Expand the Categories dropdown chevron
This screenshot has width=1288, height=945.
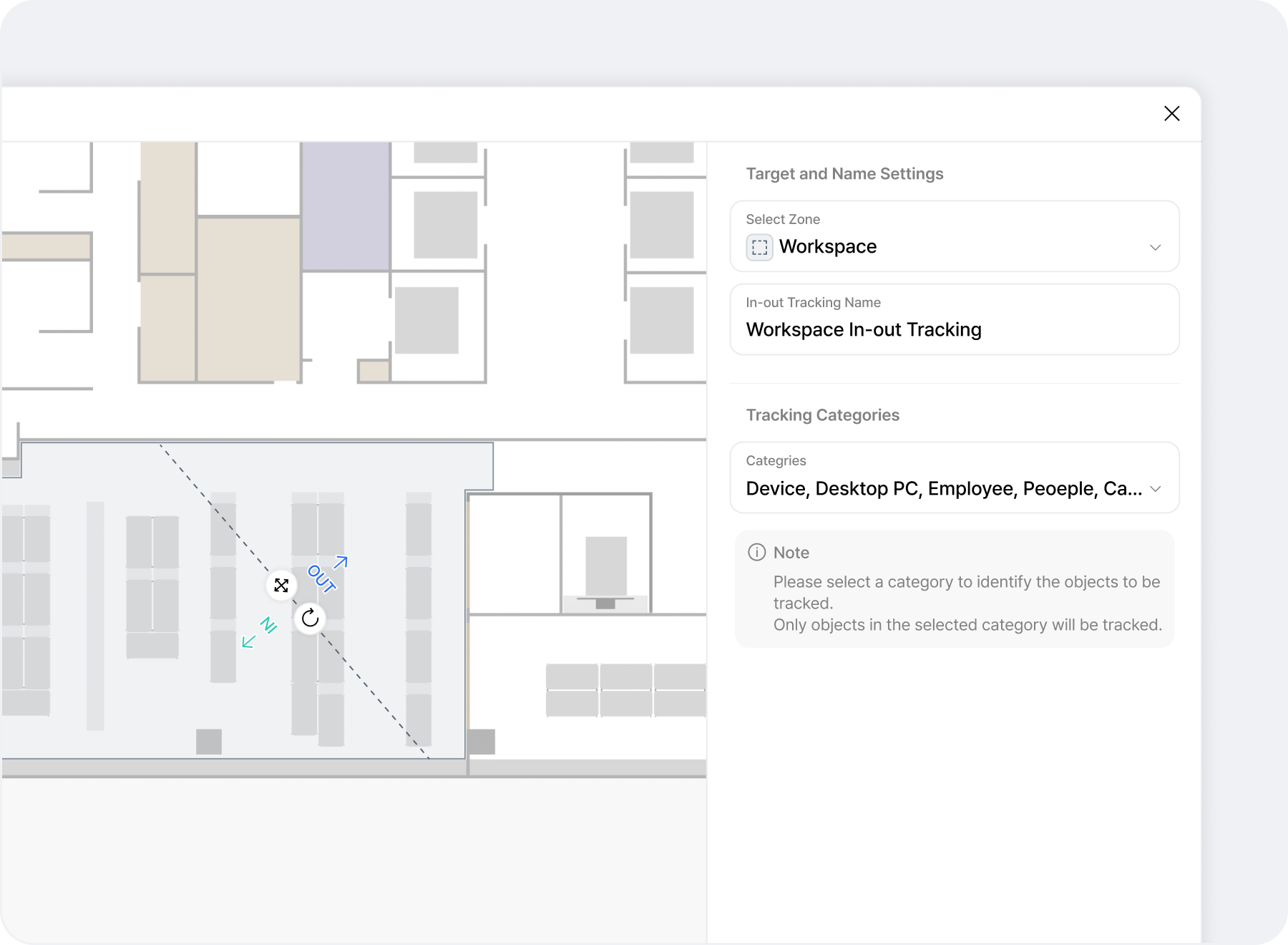1155,489
